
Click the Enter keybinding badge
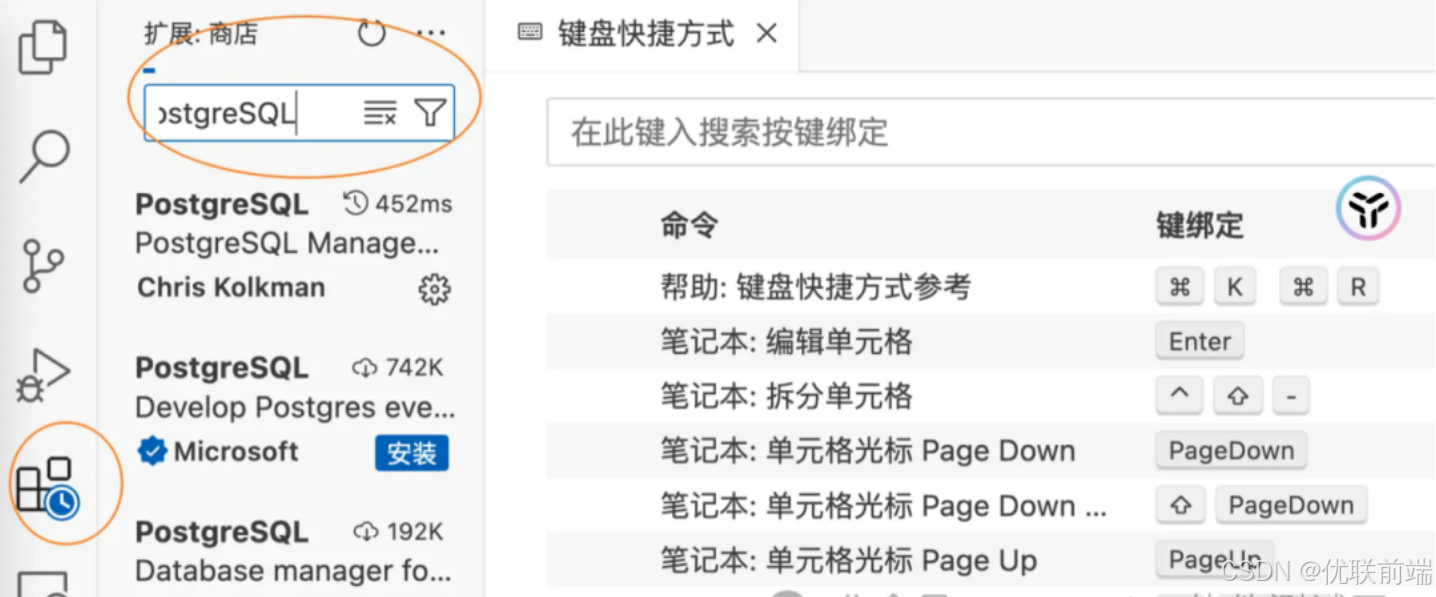[1200, 342]
